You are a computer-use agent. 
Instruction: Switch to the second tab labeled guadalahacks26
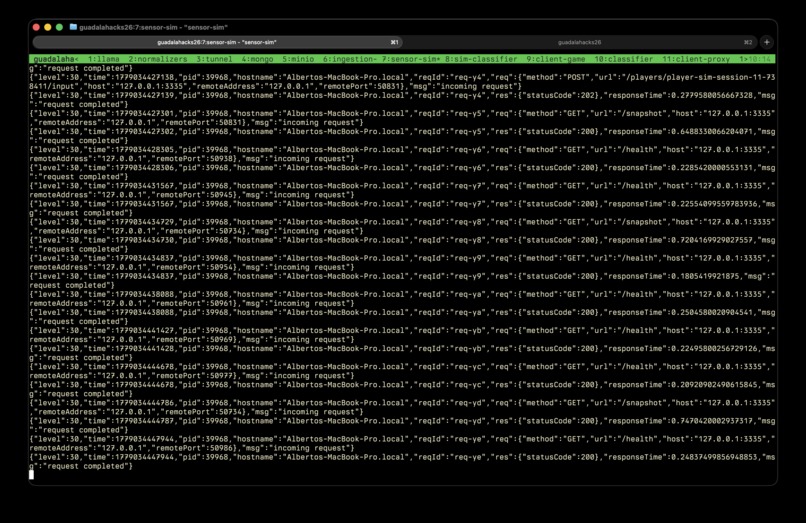579,42
